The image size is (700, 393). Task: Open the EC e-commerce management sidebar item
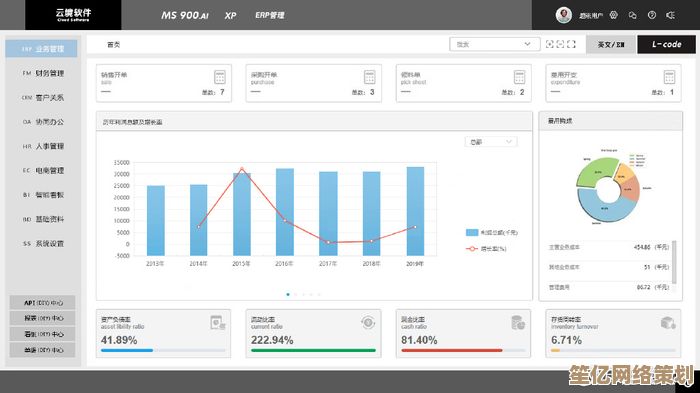pos(43,171)
